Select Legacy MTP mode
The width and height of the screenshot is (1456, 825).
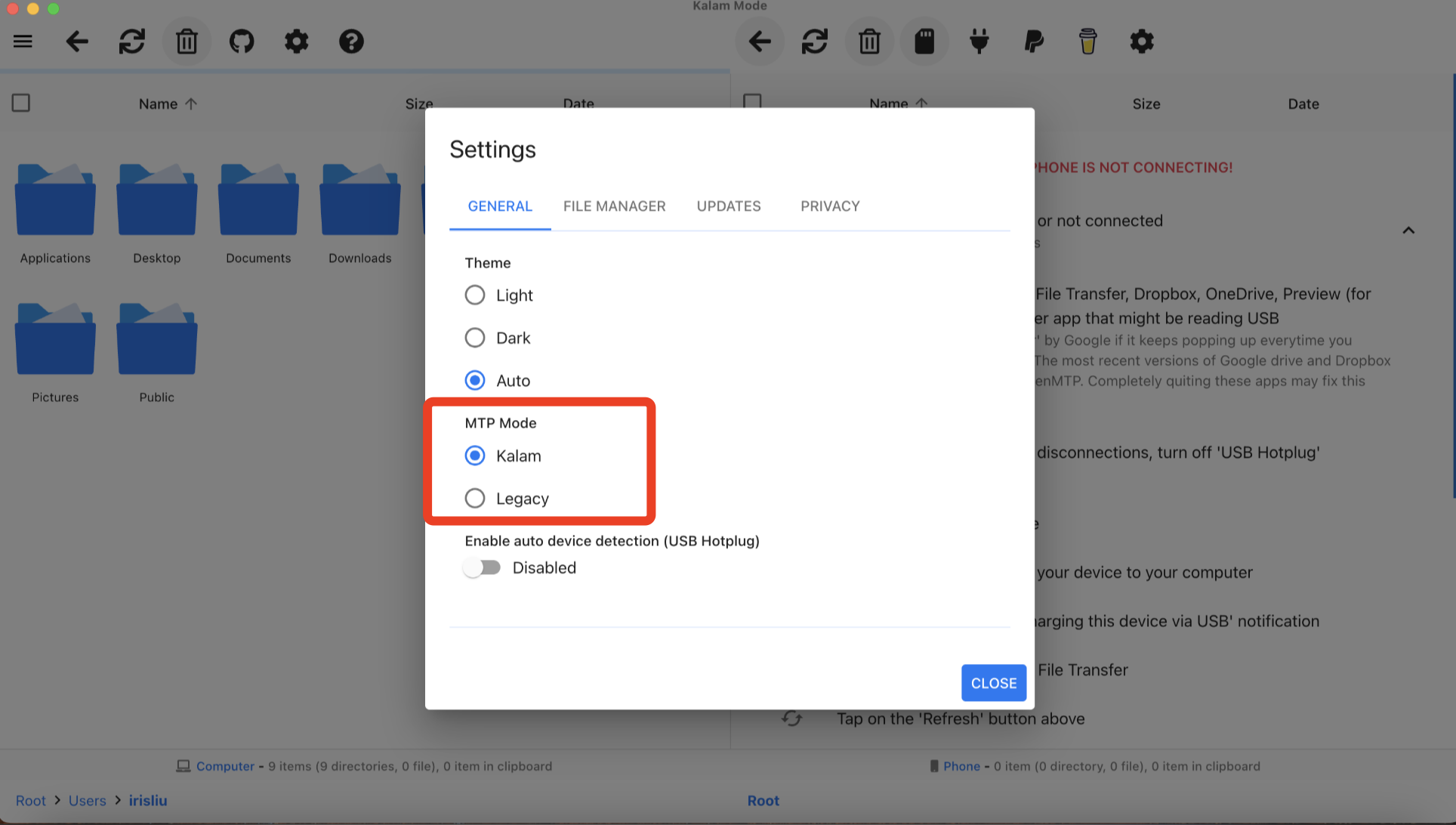[475, 499]
